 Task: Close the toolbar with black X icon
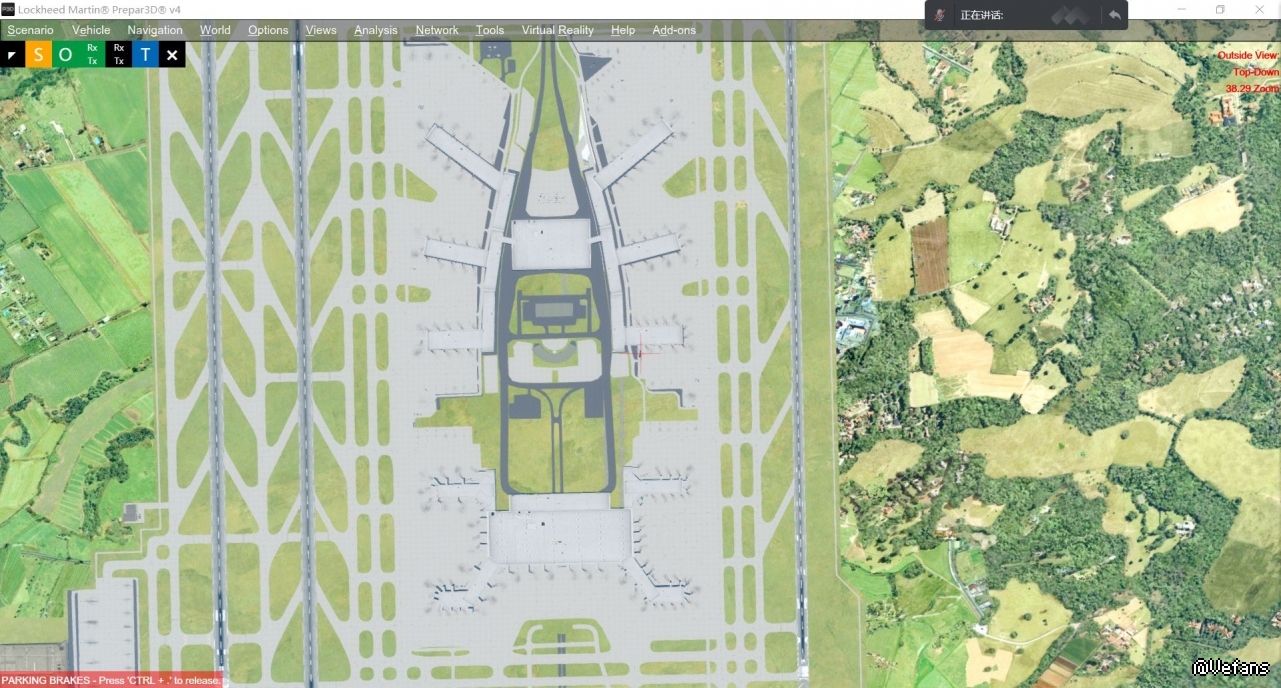pyautogui.click(x=172, y=54)
